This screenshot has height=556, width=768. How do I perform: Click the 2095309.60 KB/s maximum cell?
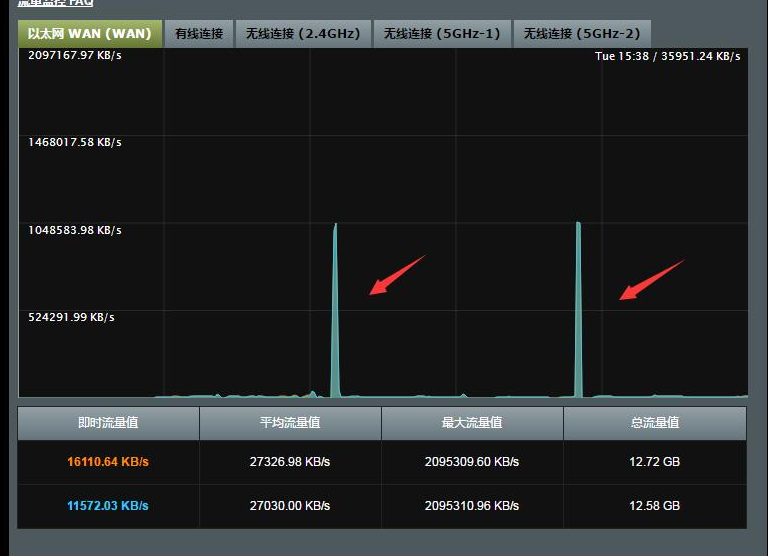pyautogui.click(x=472, y=461)
